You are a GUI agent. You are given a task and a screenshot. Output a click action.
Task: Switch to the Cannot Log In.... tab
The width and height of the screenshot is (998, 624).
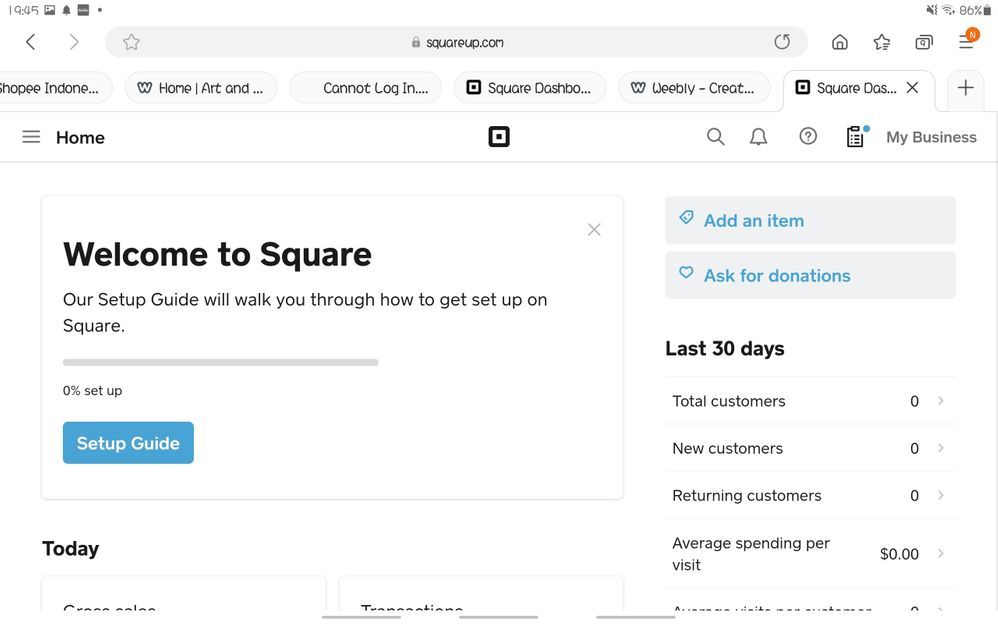[365, 88]
